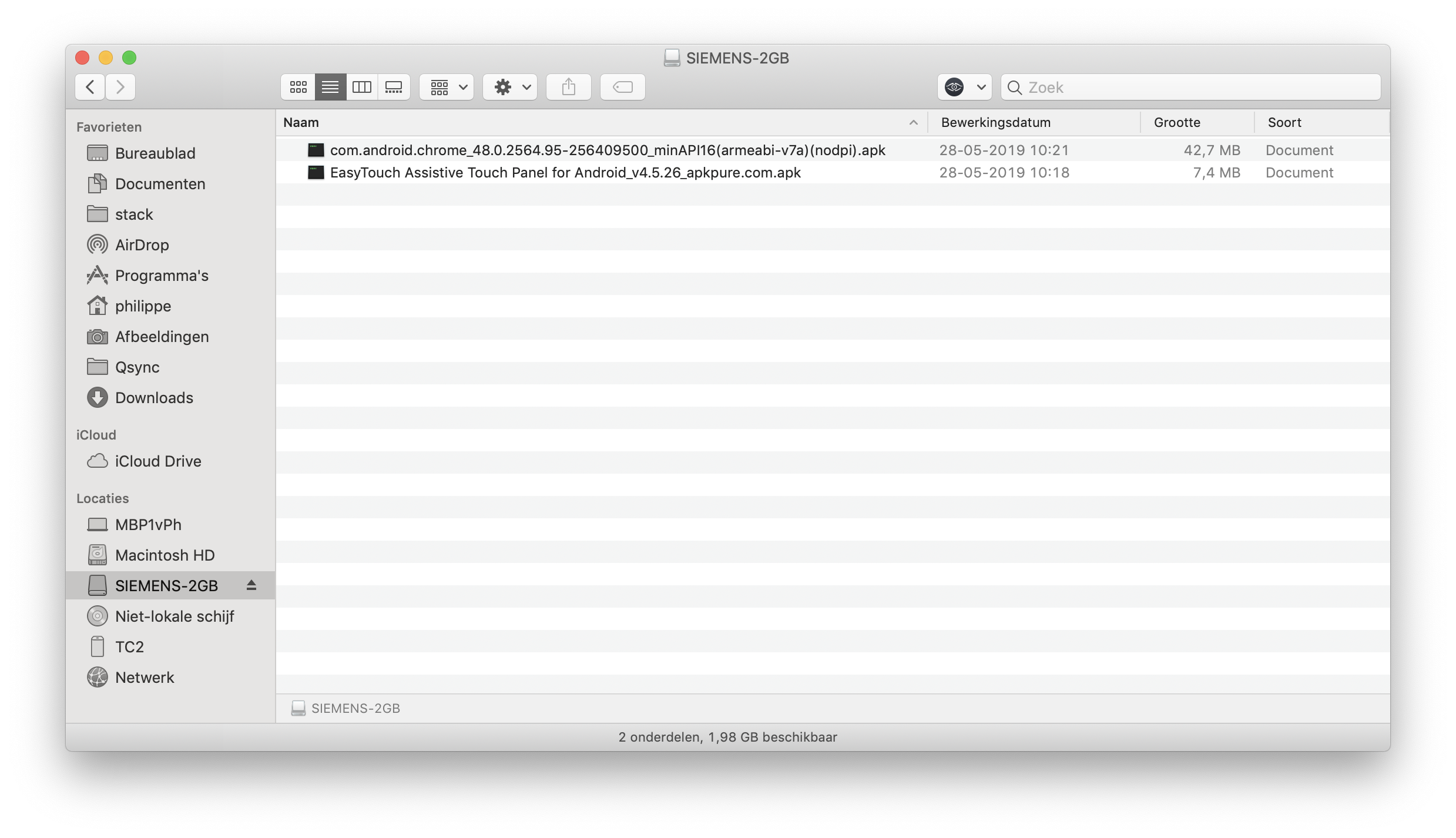This screenshot has height=838, width=1456.
Task: Open Netwerk location in sidebar
Action: [145, 678]
